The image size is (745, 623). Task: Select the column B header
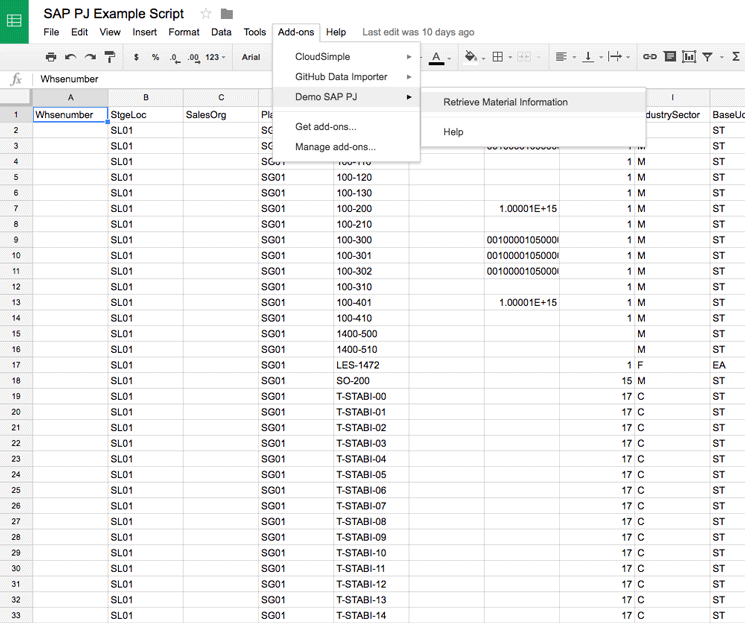[145, 98]
